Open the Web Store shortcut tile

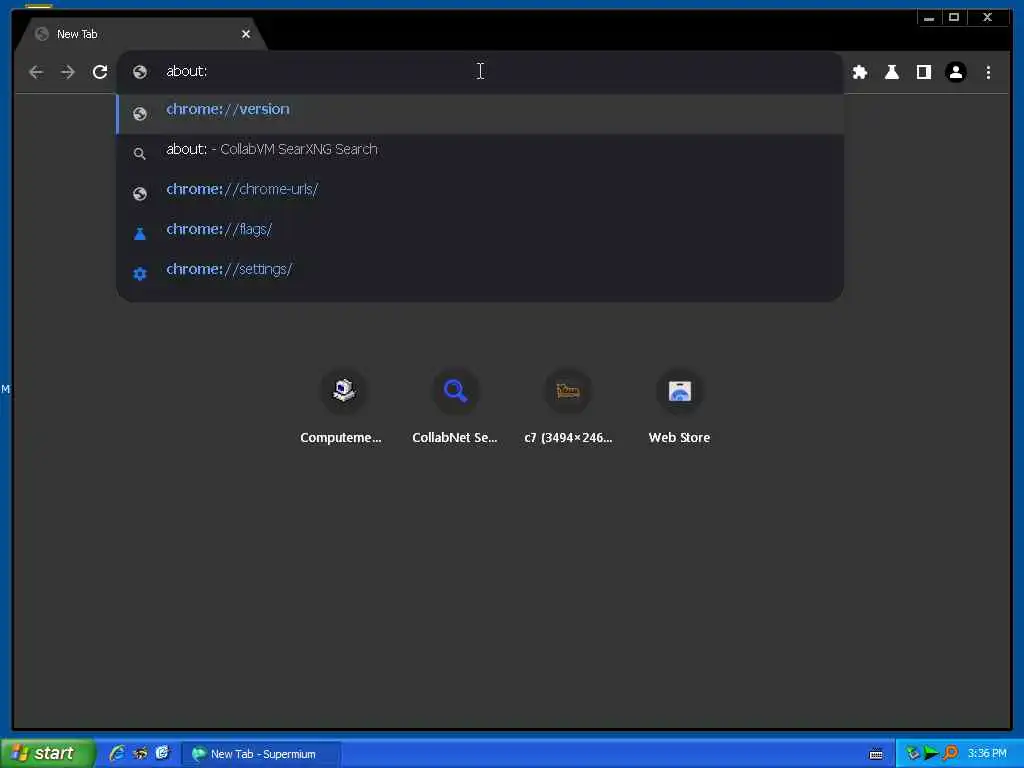coord(679,408)
